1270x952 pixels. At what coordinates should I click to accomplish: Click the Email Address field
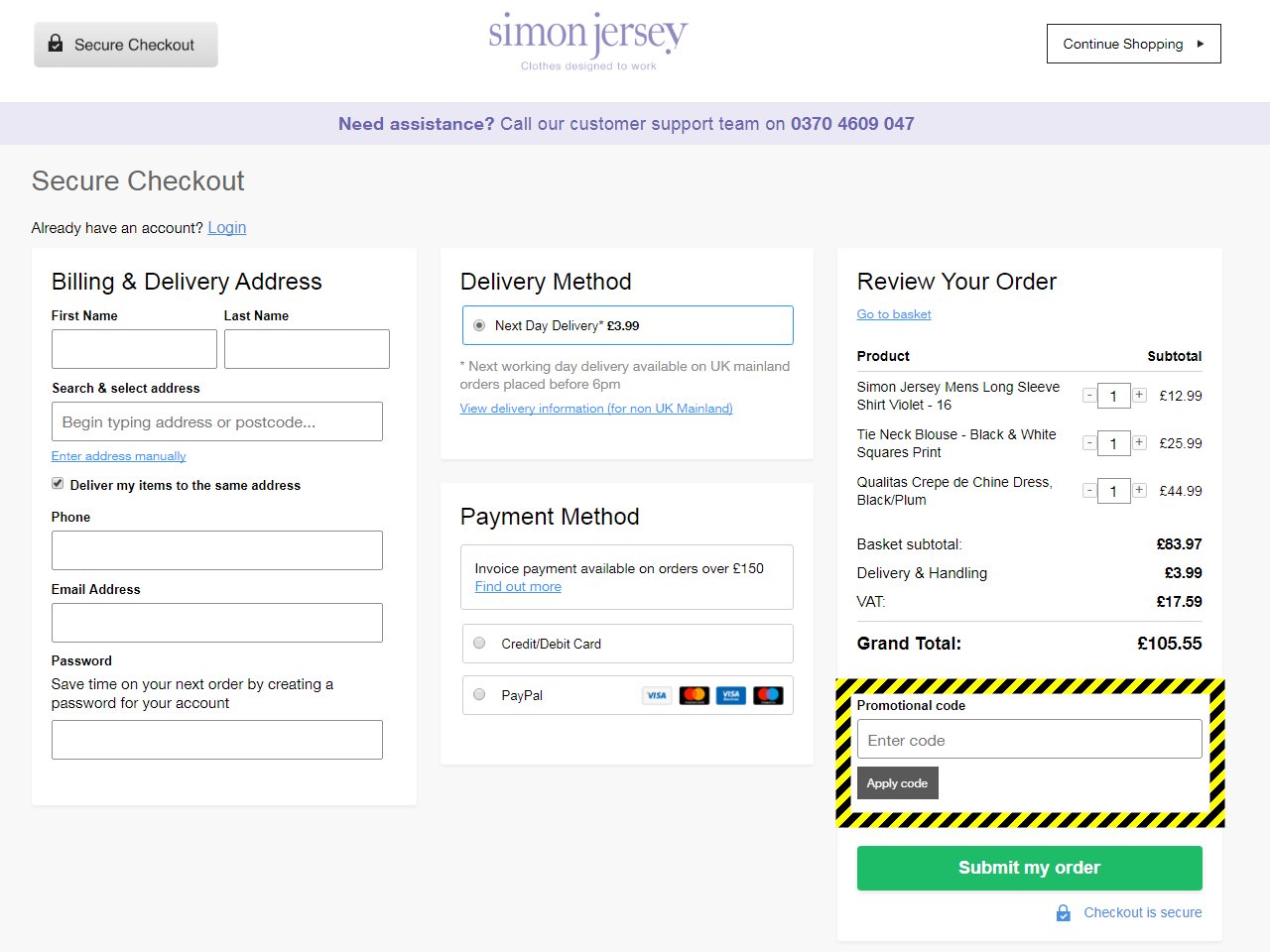point(217,623)
